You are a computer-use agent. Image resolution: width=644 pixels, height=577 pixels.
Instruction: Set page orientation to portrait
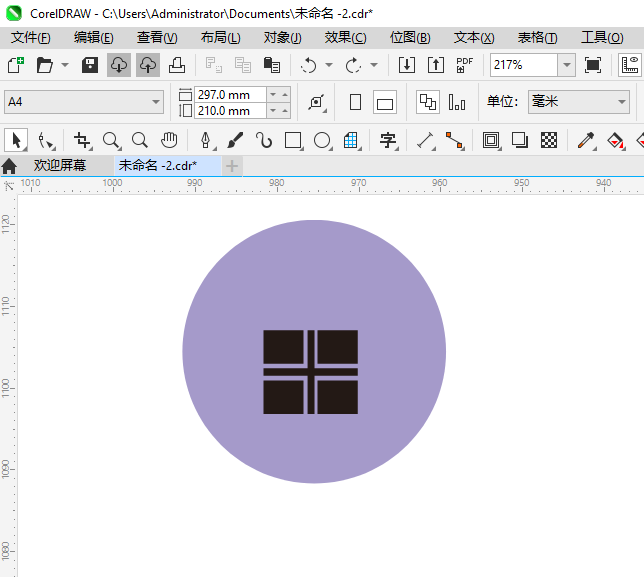click(355, 102)
